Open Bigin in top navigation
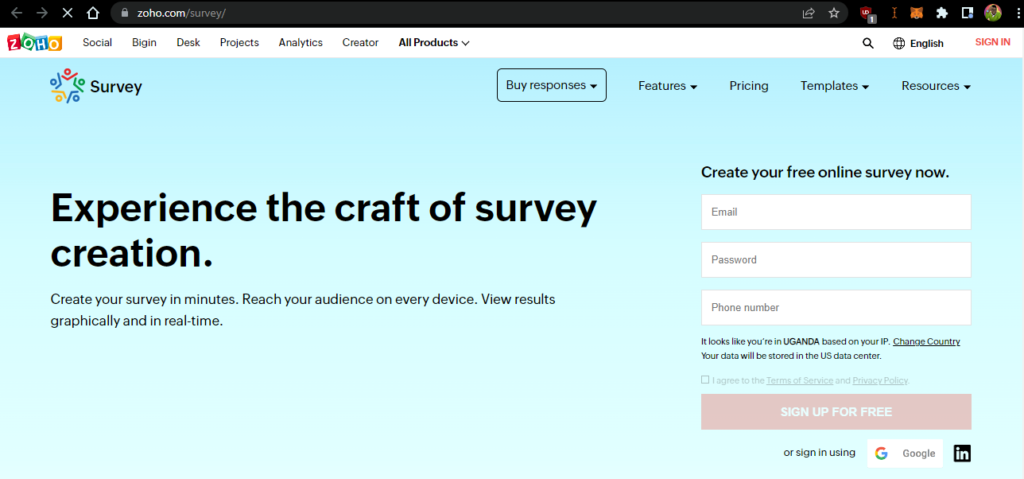 (144, 42)
